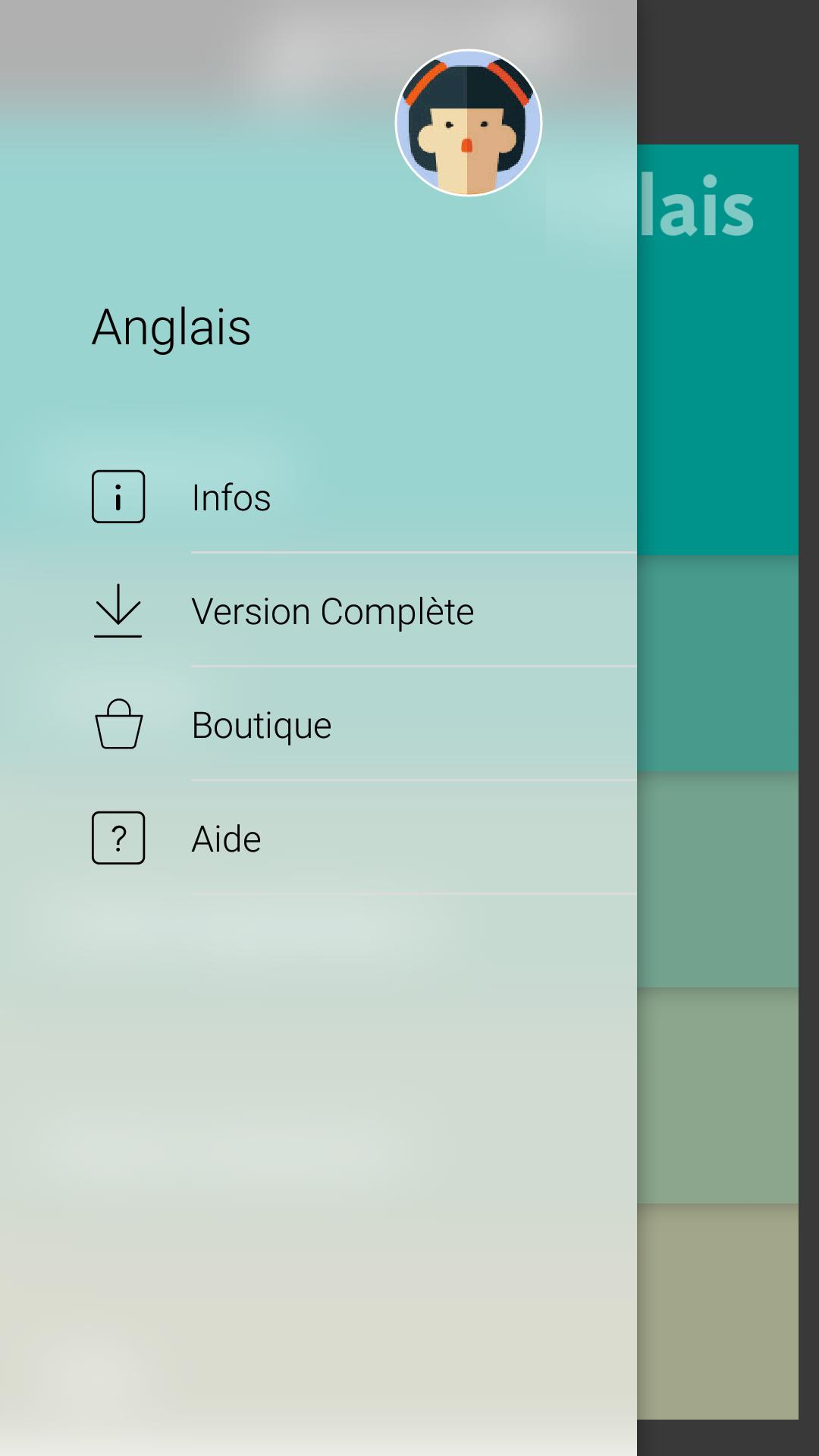The image size is (819, 1456).
Task: Tap the Infos square icon
Action: [x=118, y=497]
